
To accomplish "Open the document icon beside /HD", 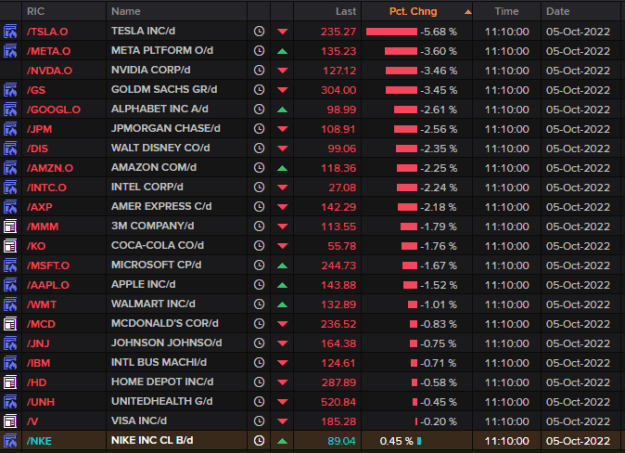I will click(x=10, y=382).
